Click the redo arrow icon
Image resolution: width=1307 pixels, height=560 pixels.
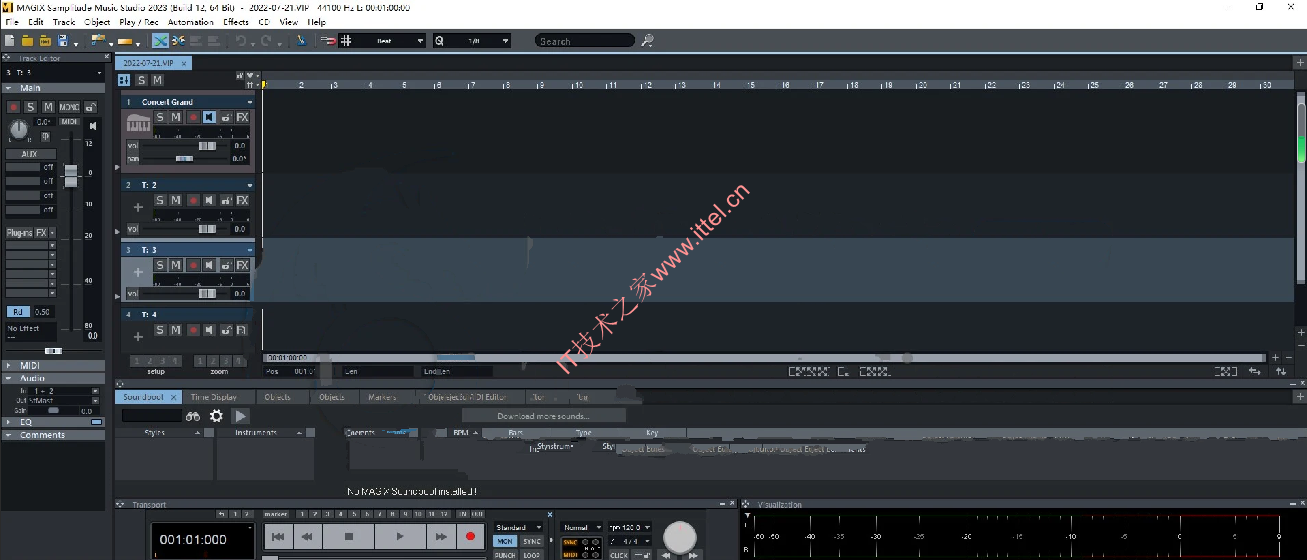click(x=266, y=41)
